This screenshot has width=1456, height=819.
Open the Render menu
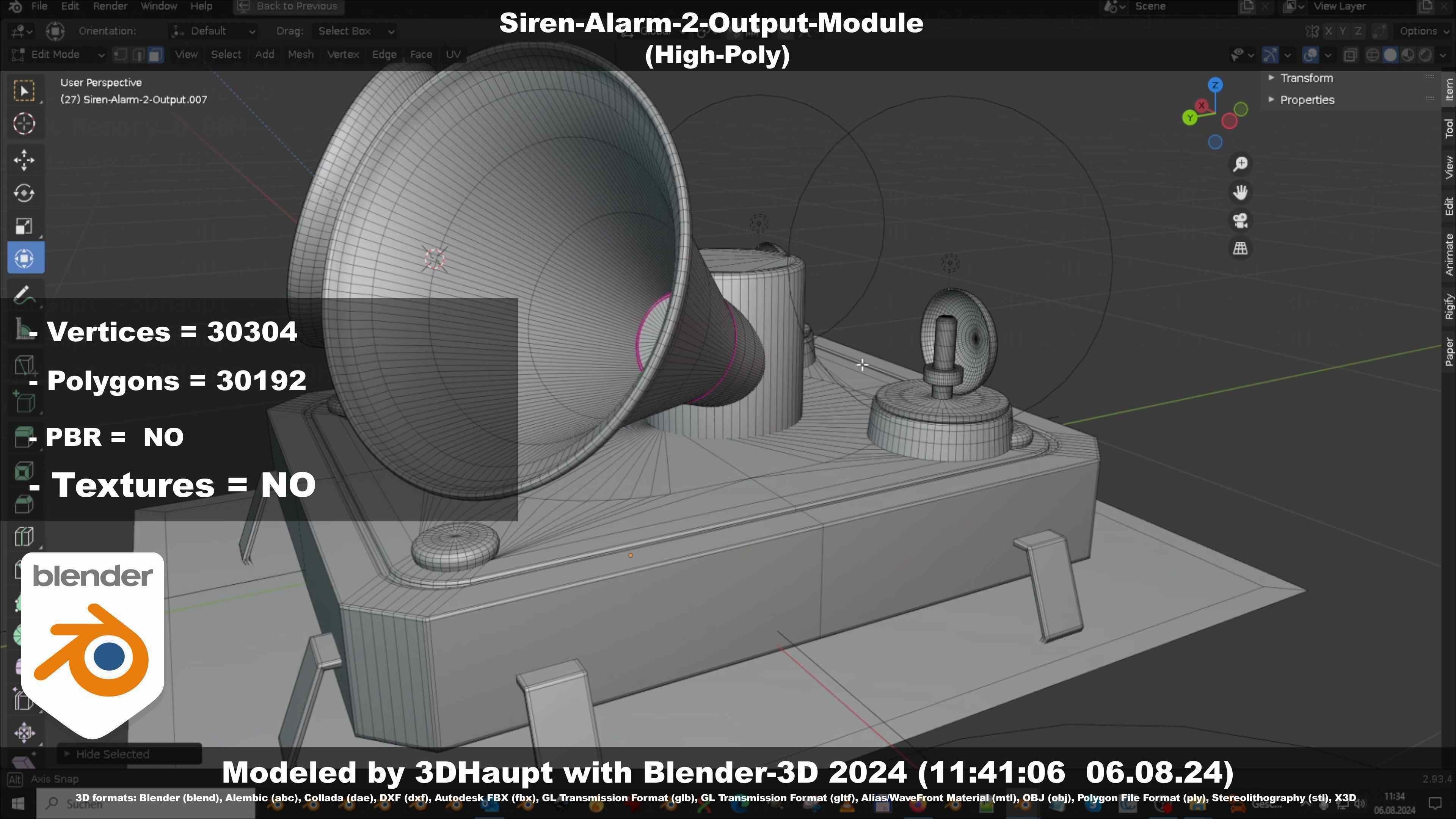[110, 6]
